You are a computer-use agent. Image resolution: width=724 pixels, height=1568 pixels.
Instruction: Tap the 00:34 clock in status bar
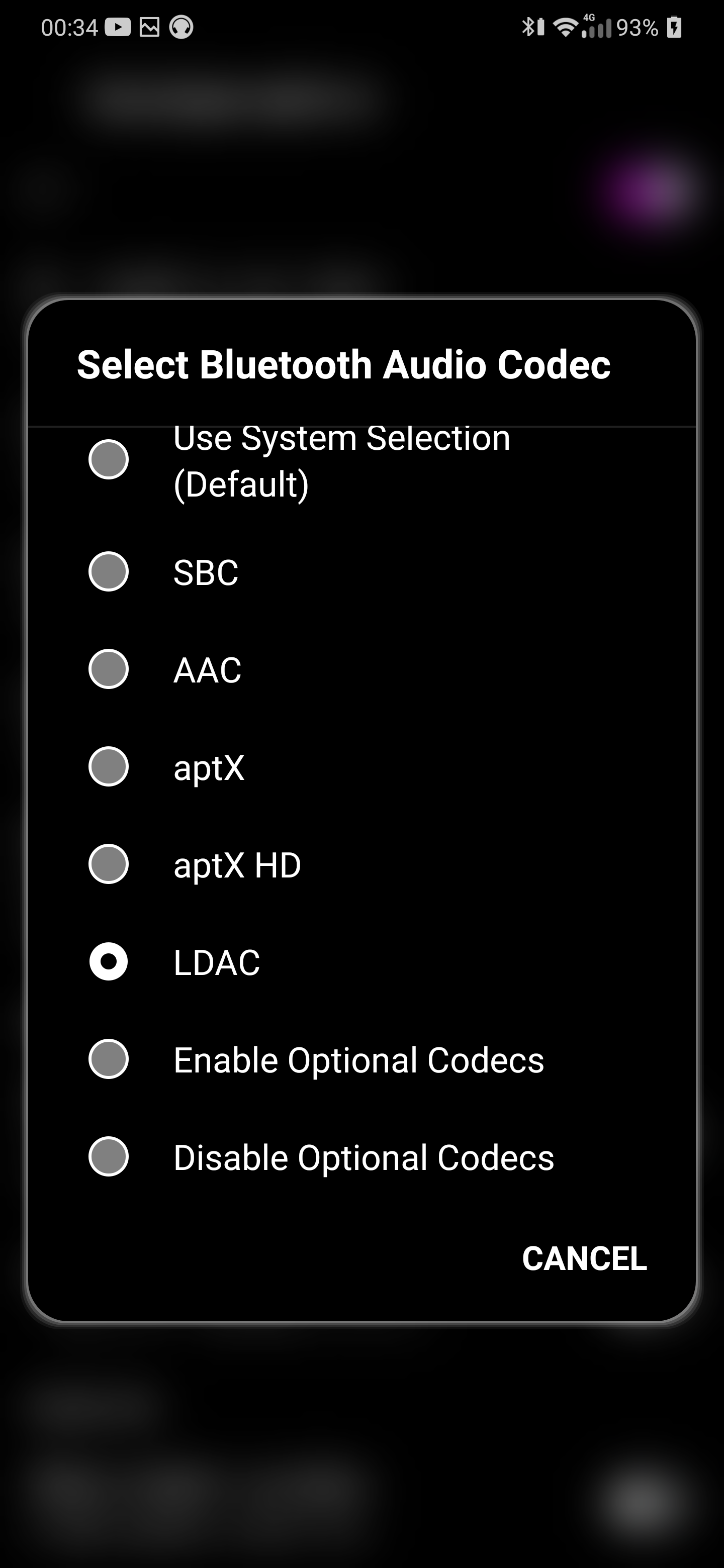(x=69, y=28)
